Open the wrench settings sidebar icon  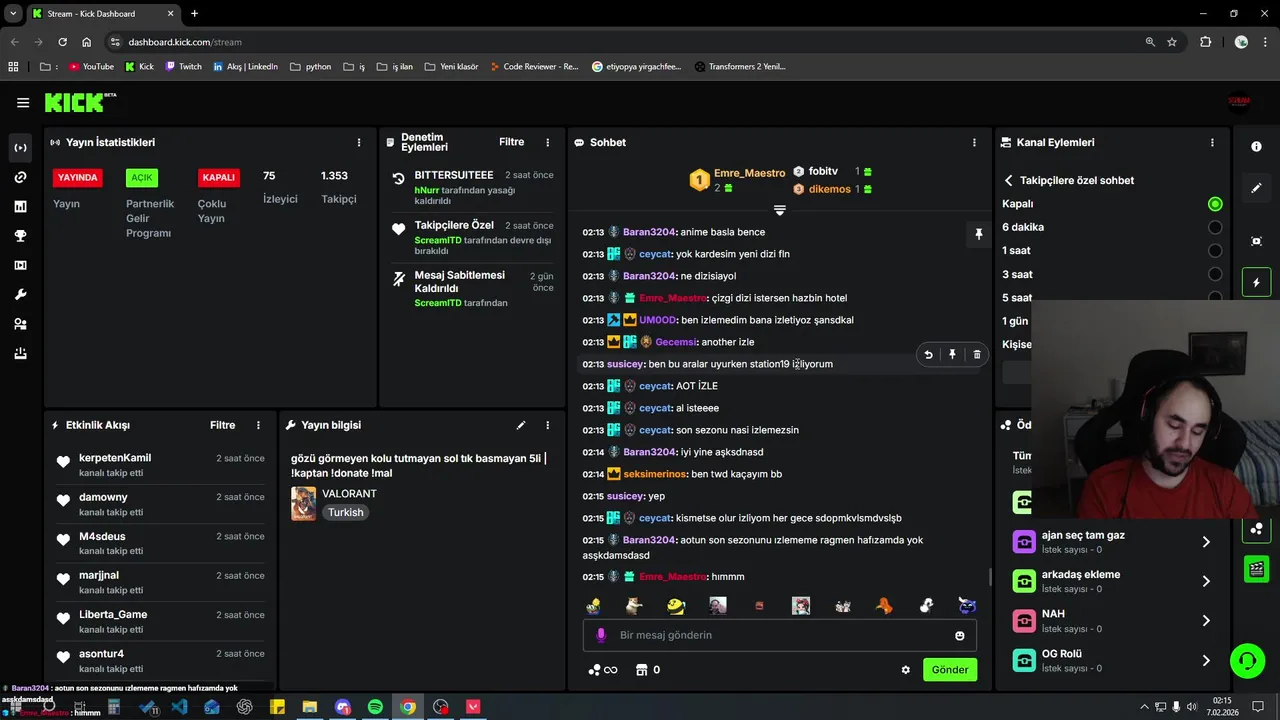20,295
